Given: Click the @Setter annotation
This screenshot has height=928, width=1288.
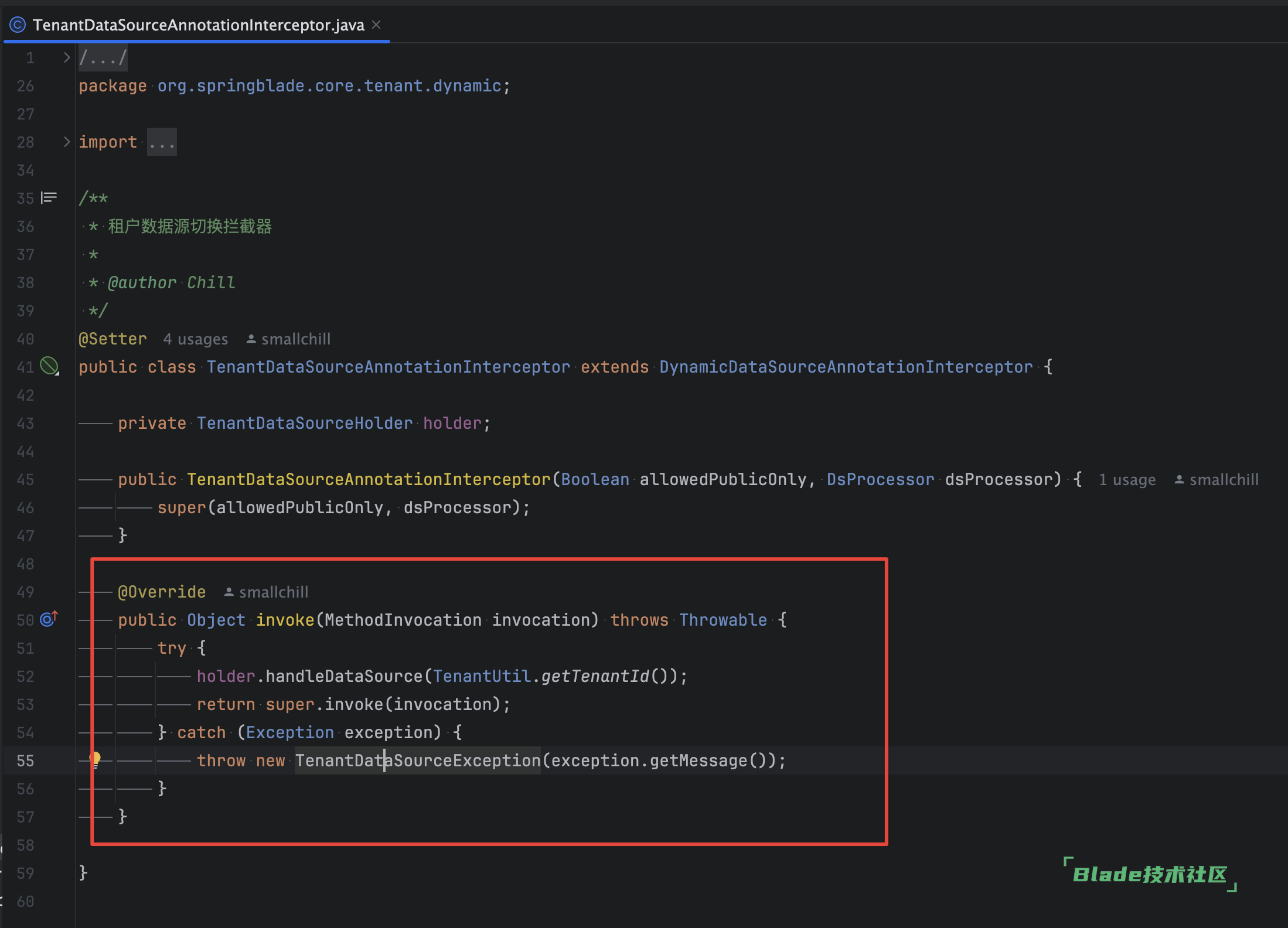Looking at the screenshot, I should [x=113, y=339].
